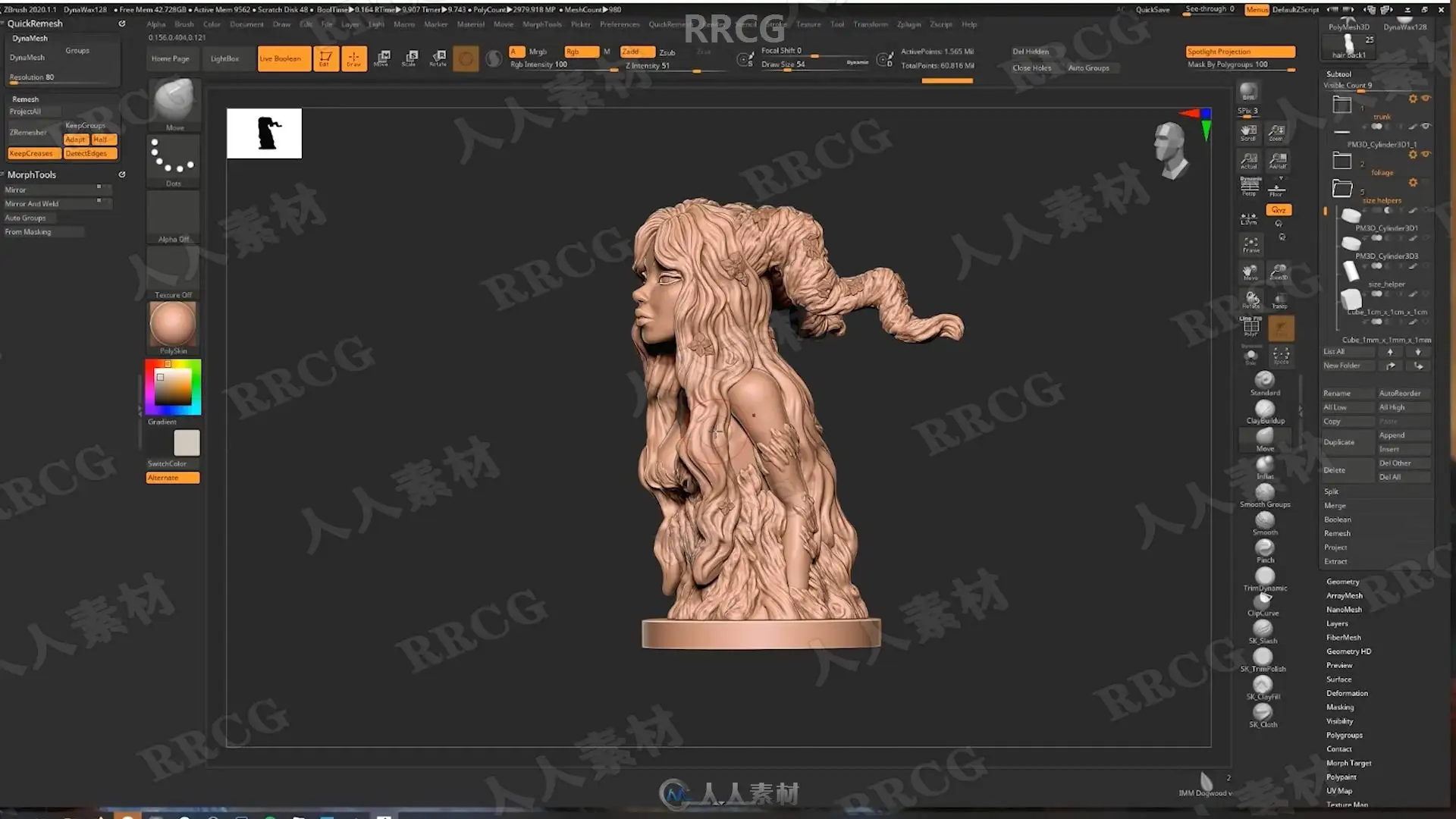
Task: Select the TrimDynamic brush
Action: [1264, 579]
